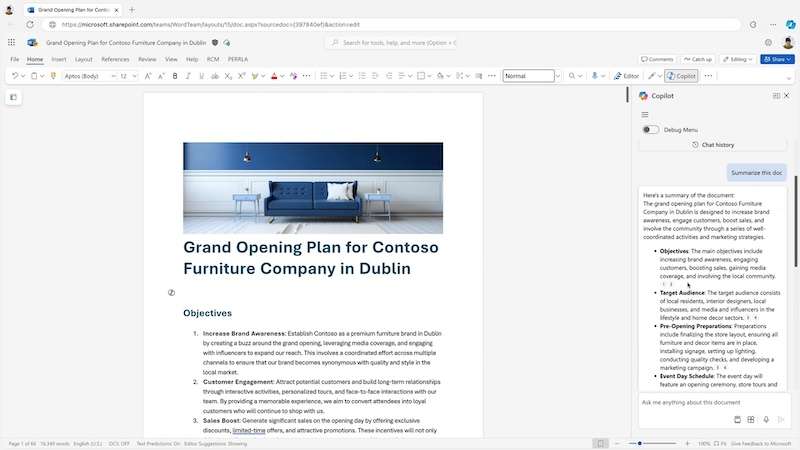This screenshot has height=450, width=800.
Task: Expand the paste options arrow
Action: 42,77
